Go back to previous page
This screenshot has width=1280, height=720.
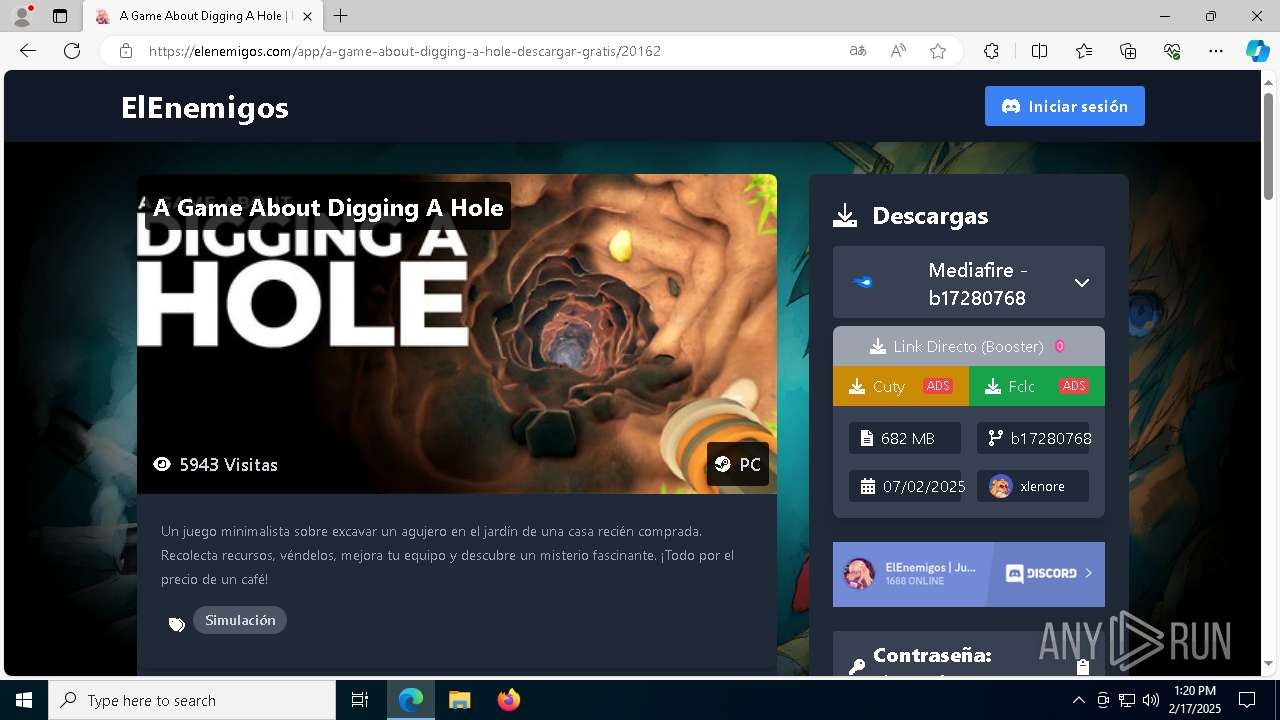28,51
